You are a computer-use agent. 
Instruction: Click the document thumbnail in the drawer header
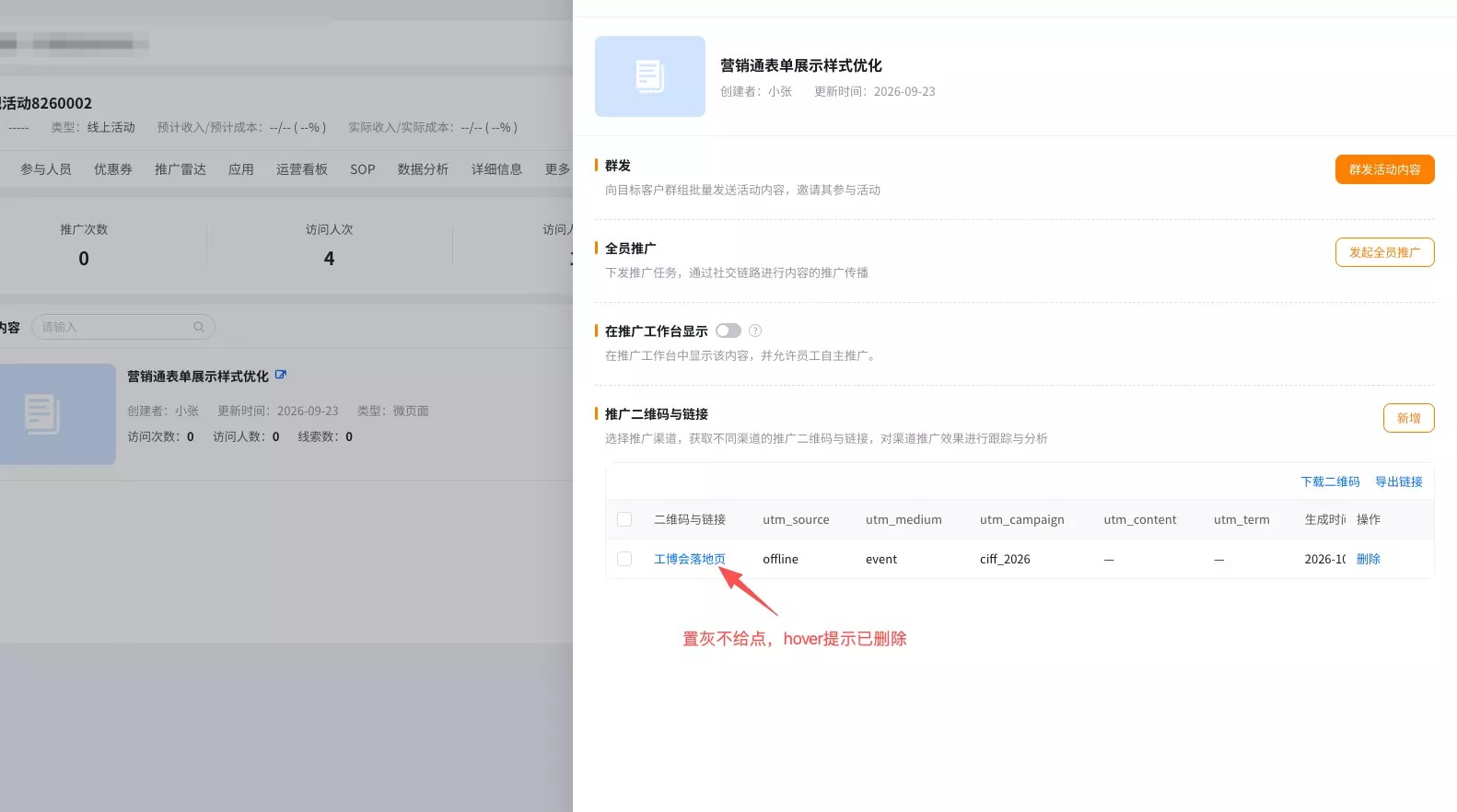click(x=650, y=76)
